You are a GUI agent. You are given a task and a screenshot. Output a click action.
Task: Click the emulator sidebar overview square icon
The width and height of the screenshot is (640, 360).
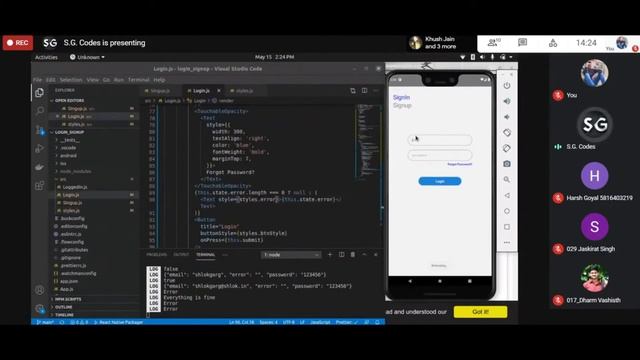click(x=507, y=227)
